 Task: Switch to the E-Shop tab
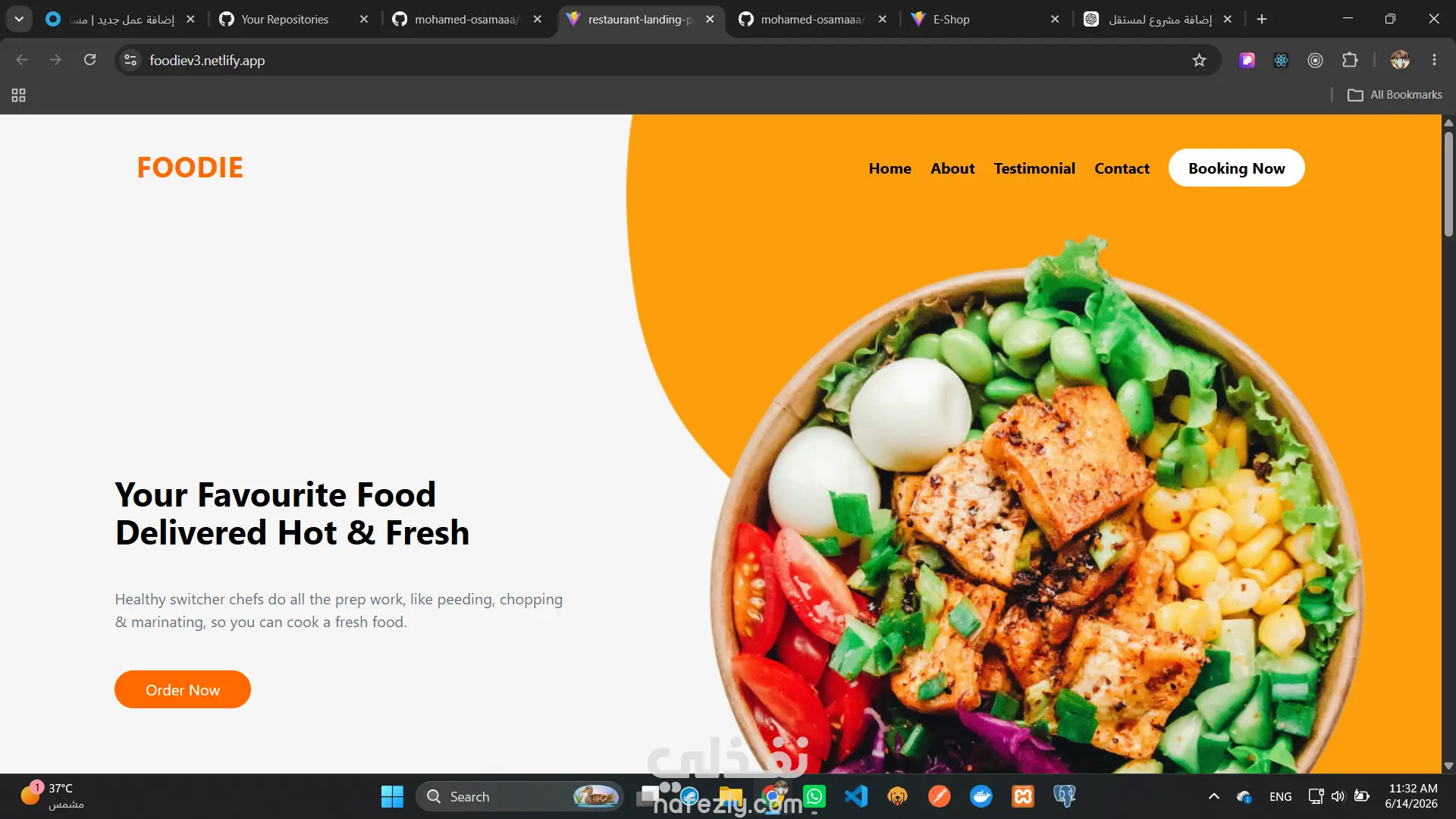984,19
